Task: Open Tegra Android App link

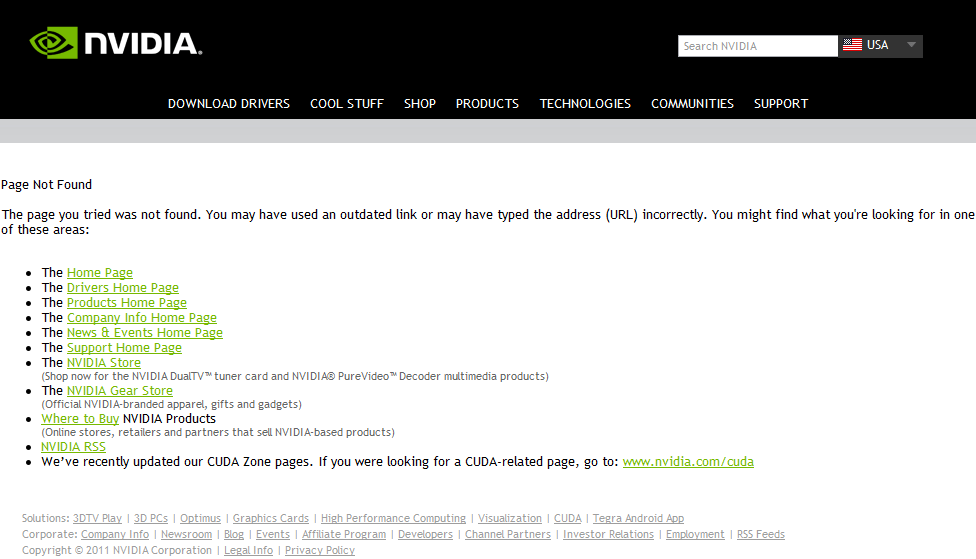Action: (x=638, y=518)
